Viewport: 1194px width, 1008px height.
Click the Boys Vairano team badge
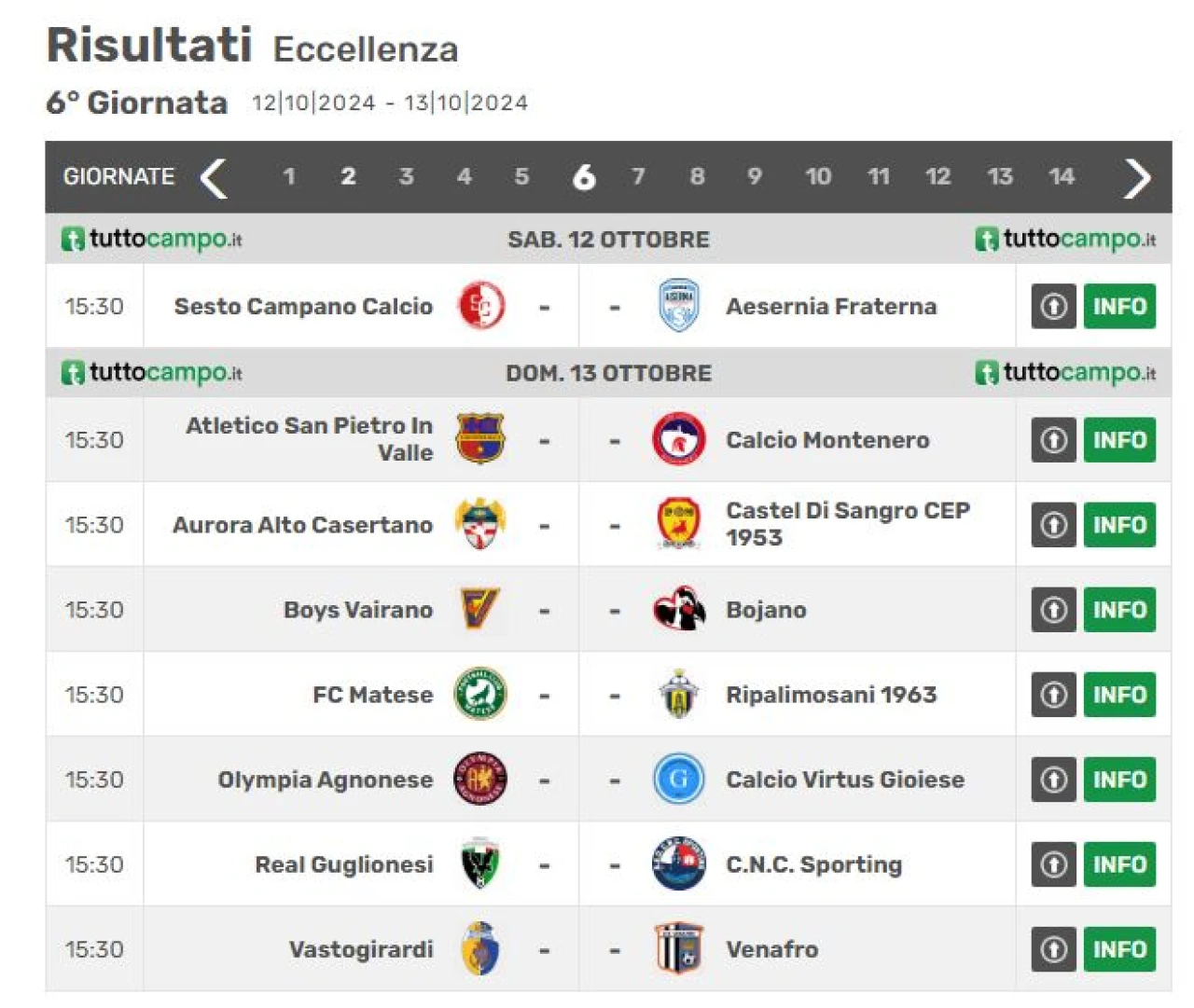(x=480, y=610)
